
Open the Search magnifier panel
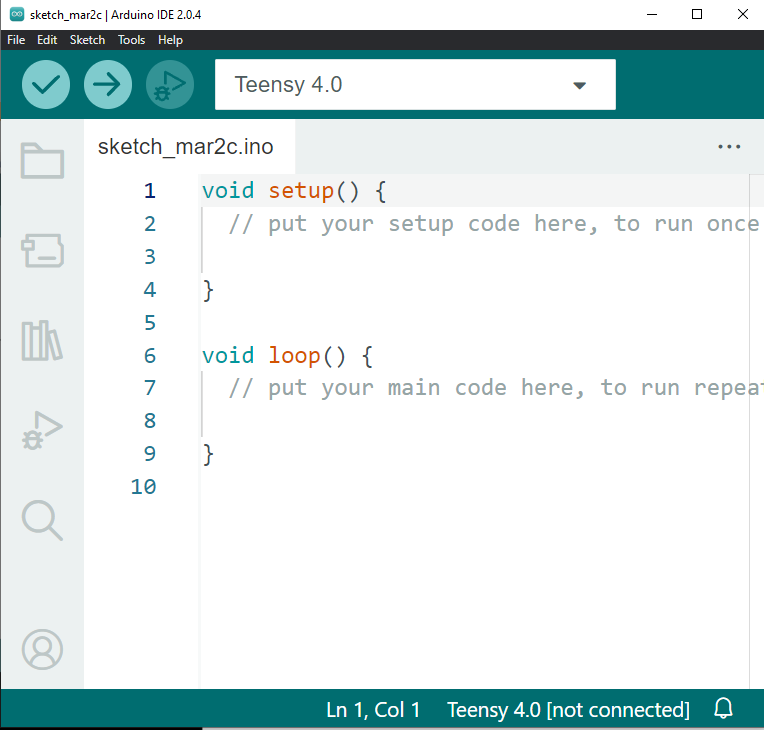point(42,520)
